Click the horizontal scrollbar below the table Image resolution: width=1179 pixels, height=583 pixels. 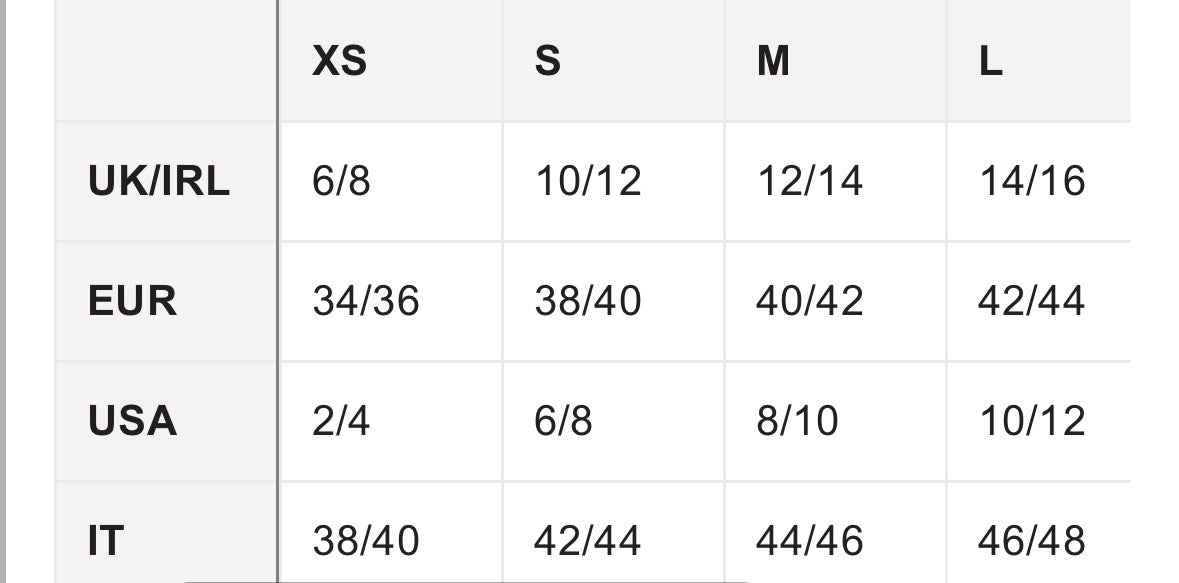(x=466, y=581)
